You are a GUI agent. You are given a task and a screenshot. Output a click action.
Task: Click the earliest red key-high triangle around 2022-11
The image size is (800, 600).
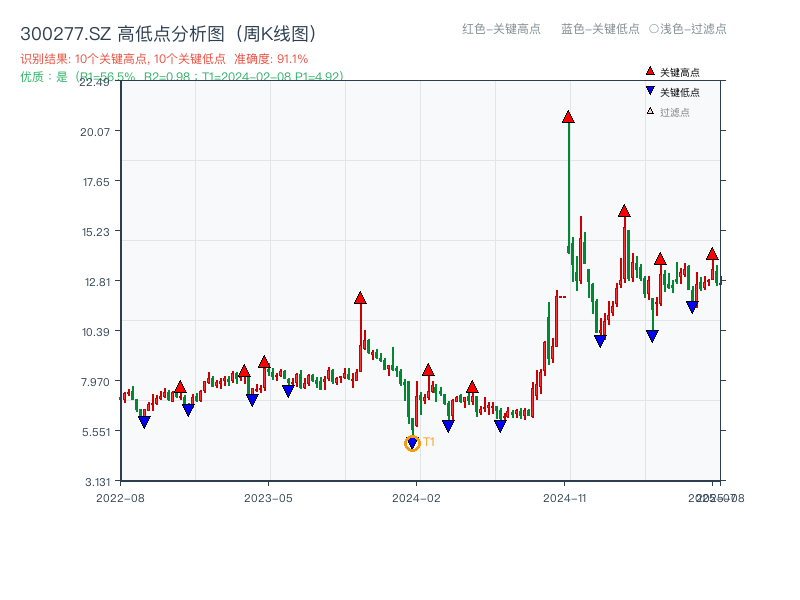click(x=180, y=387)
